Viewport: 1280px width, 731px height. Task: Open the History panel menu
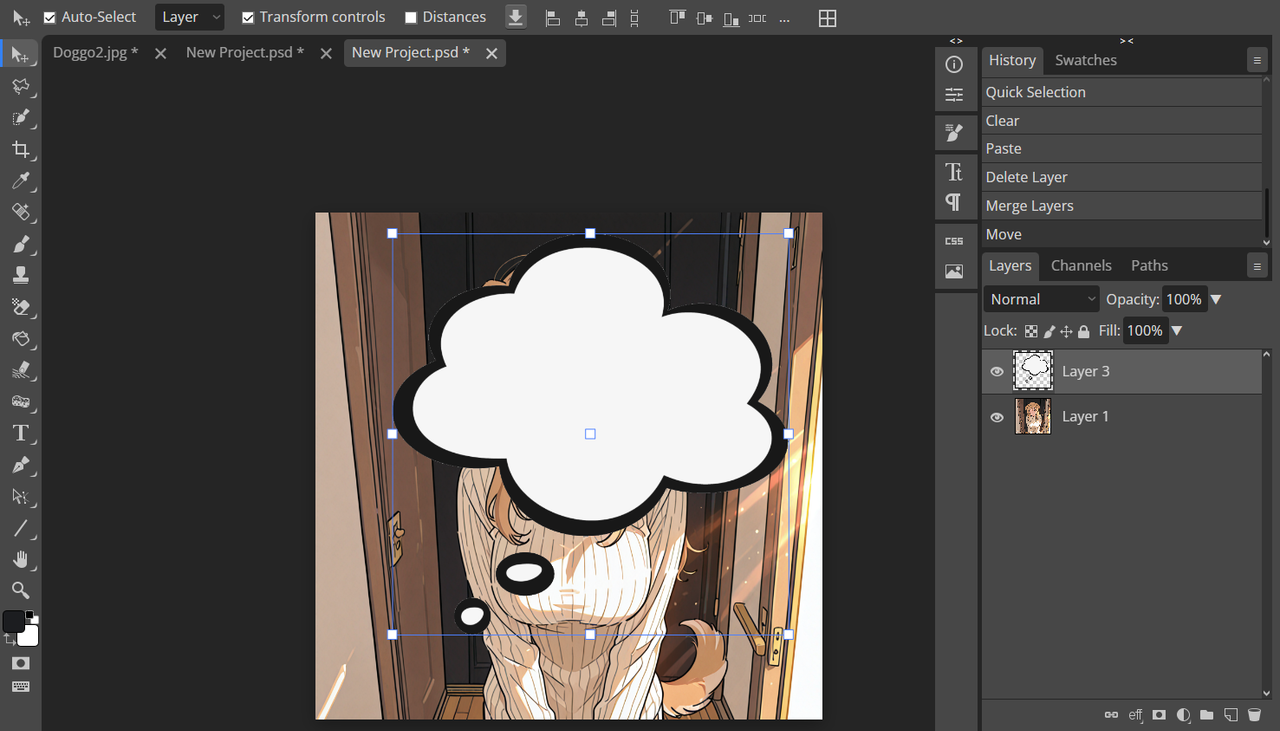coord(1257,61)
